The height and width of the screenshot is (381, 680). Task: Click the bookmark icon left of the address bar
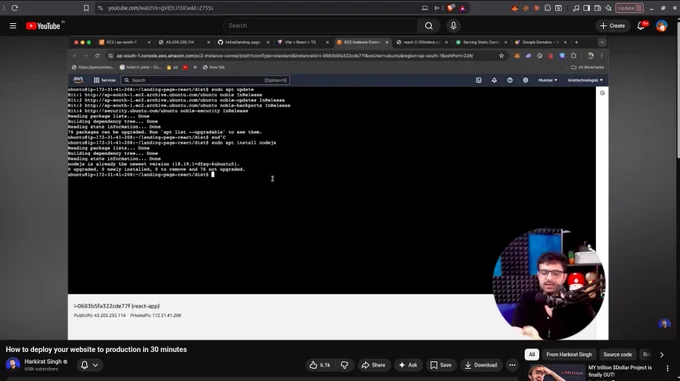86,8
